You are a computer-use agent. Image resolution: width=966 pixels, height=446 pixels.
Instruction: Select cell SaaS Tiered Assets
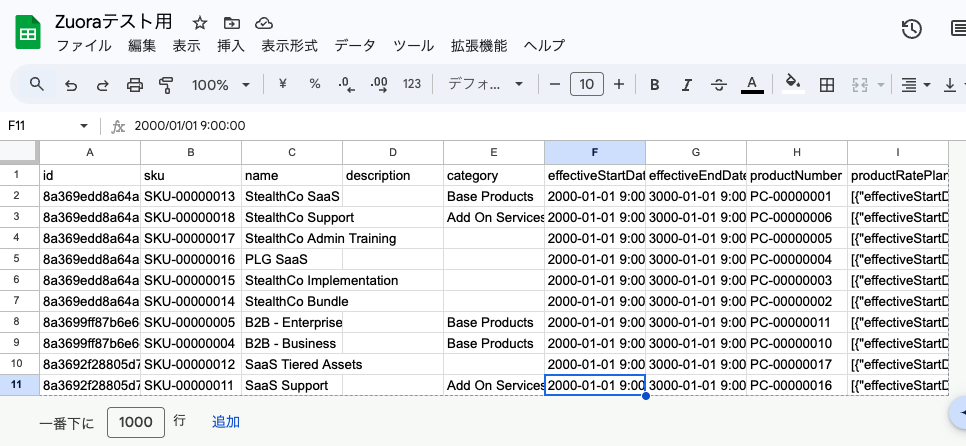[292, 364]
